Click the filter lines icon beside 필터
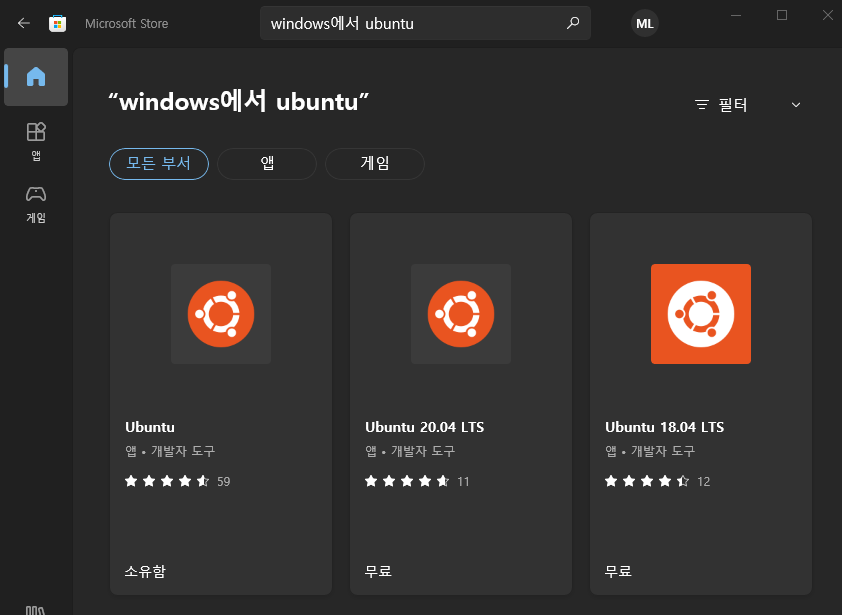This screenshot has width=842, height=615. [x=702, y=105]
